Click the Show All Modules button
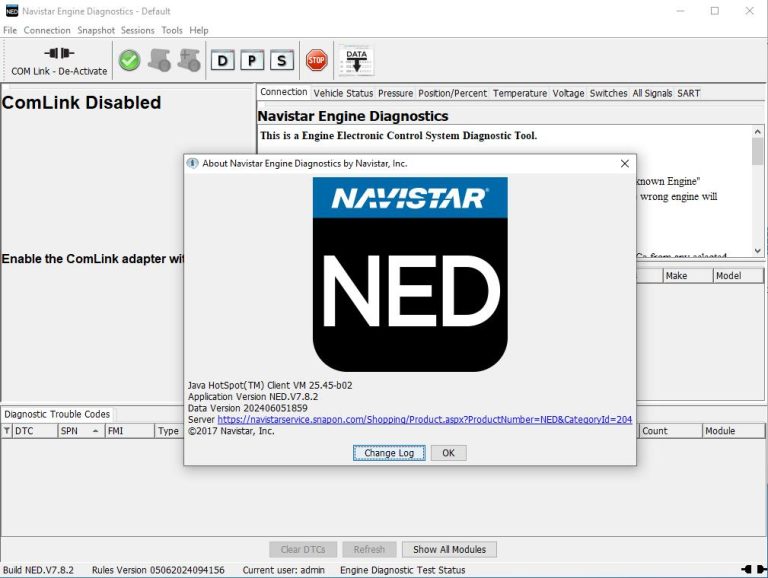The width and height of the screenshot is (768, 578). coord(449,550)
